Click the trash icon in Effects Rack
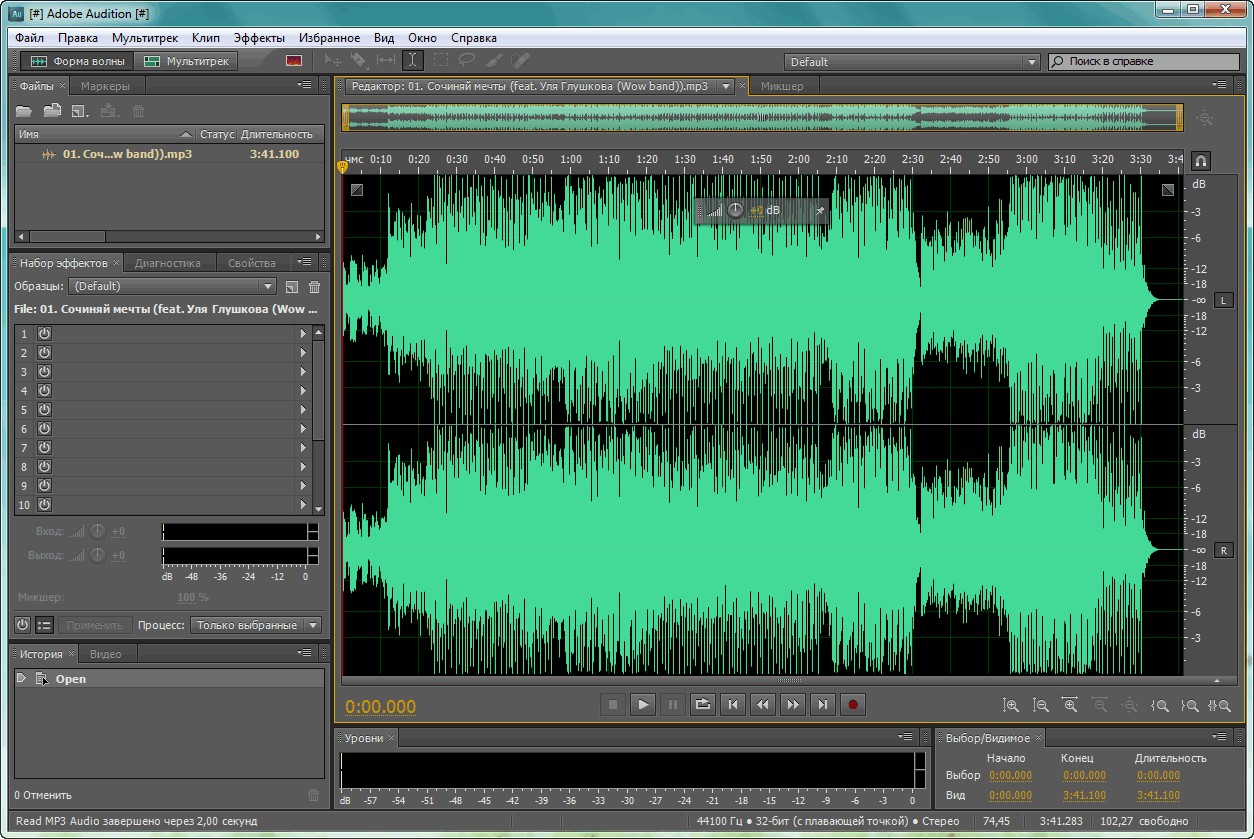The image size is (1254, 839). (314, 287)
